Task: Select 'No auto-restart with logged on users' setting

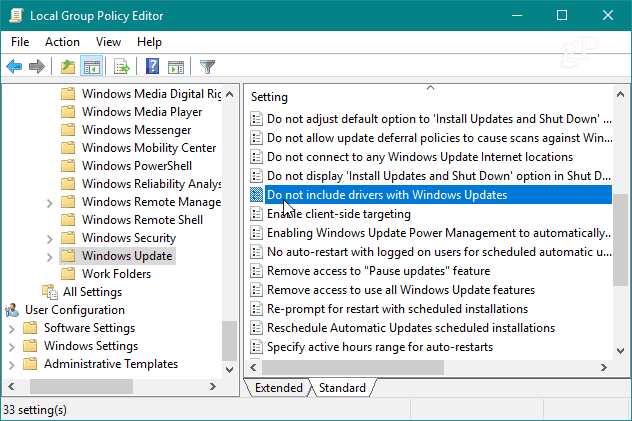Action: coord(439,252)
